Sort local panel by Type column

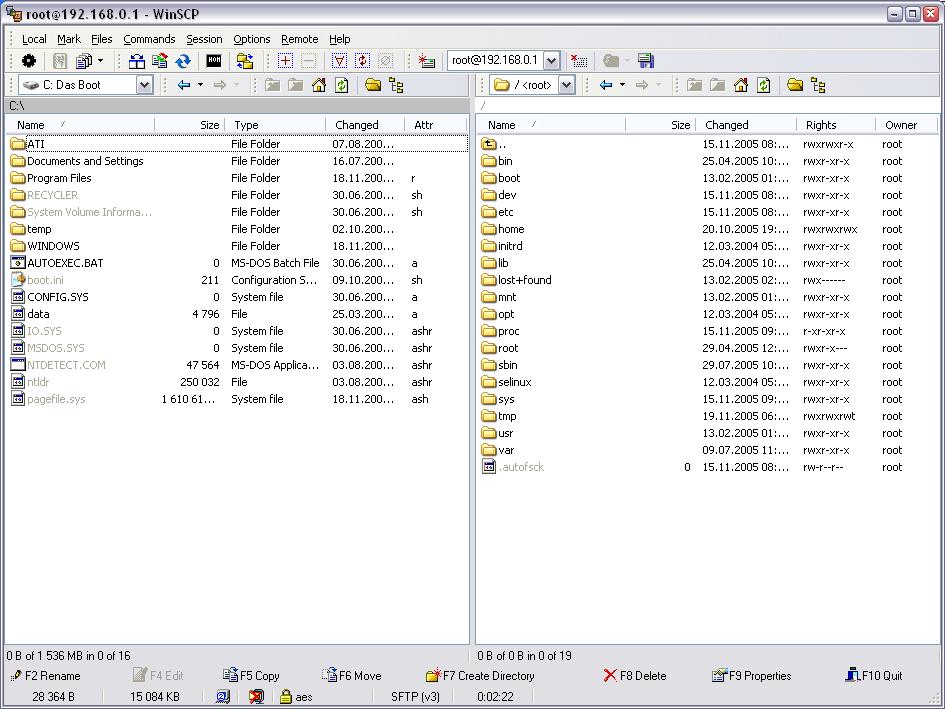pyautogui.click(x=275, y=125)
